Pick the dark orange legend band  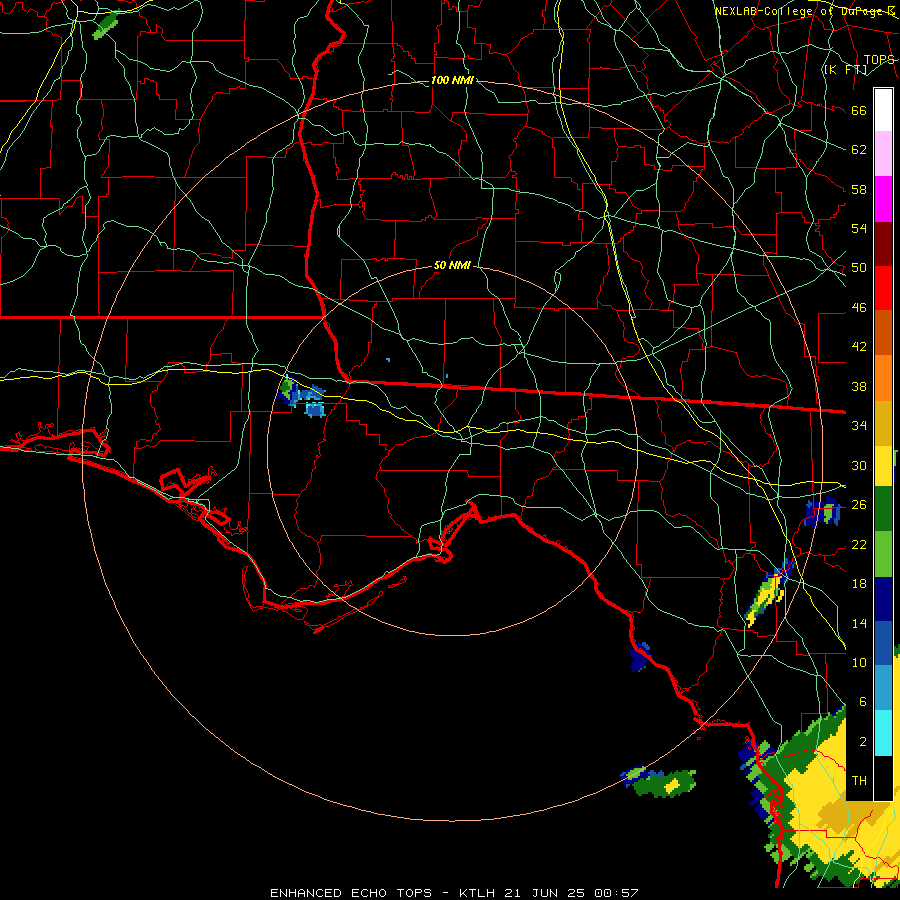(883, 333)
